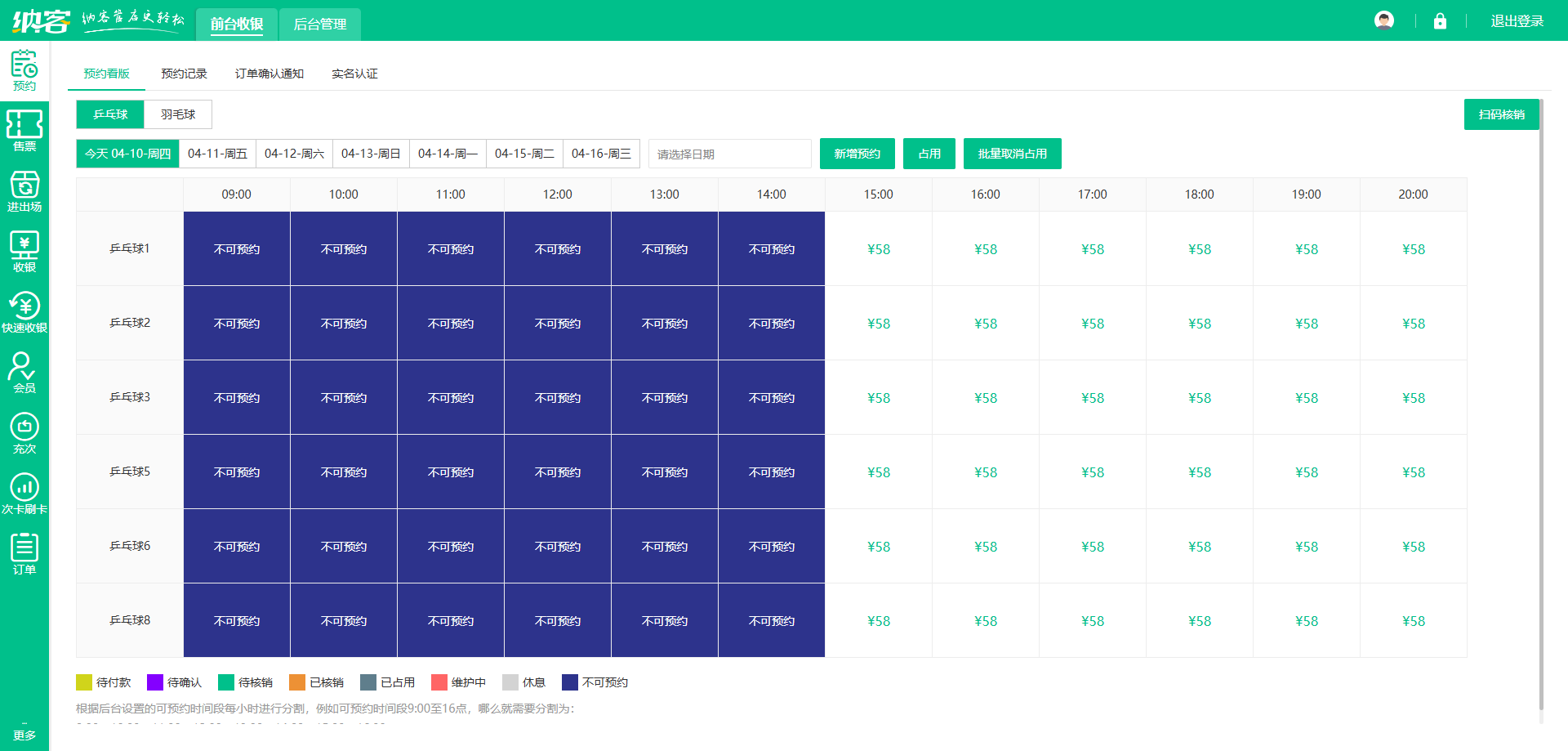Click the 纳客 logo
Screen dimensions: 1568x751
(41, 20)
